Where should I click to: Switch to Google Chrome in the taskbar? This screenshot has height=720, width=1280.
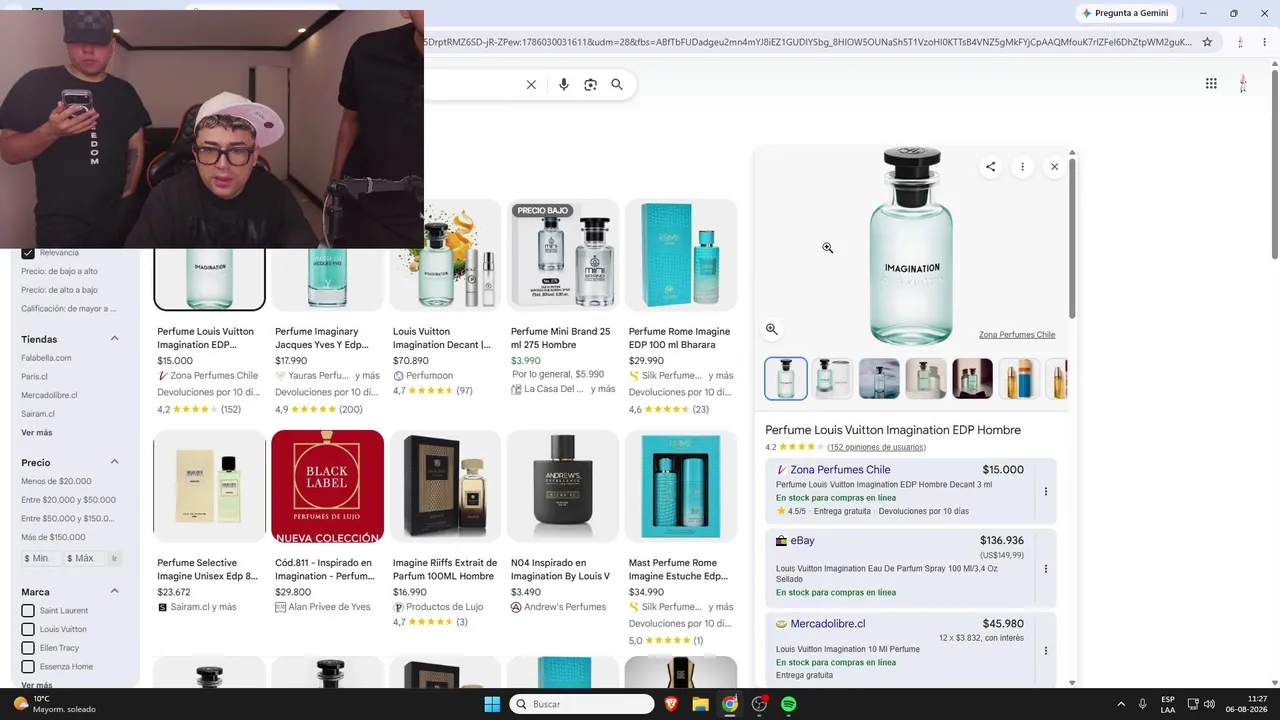tap(730, 704)
